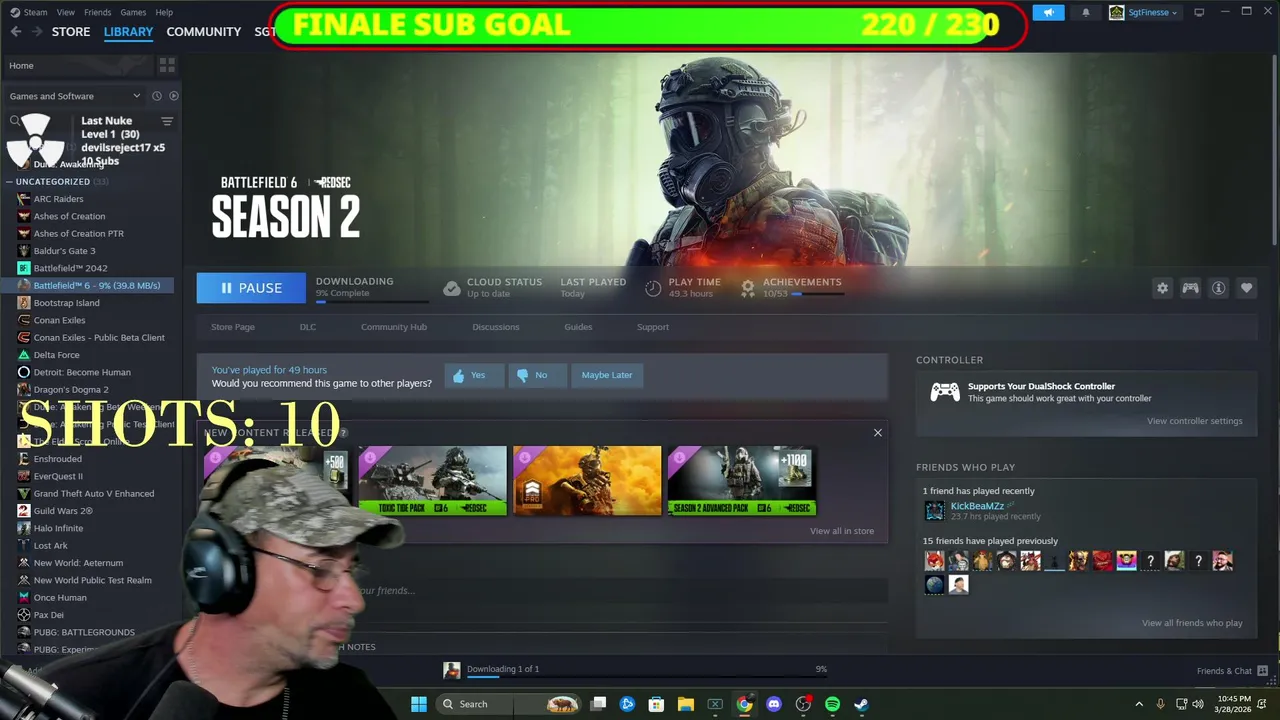This screenshot has width=1280, height=720.
Task: Switch library to grid view icon
Action: [x=167, y=65]
